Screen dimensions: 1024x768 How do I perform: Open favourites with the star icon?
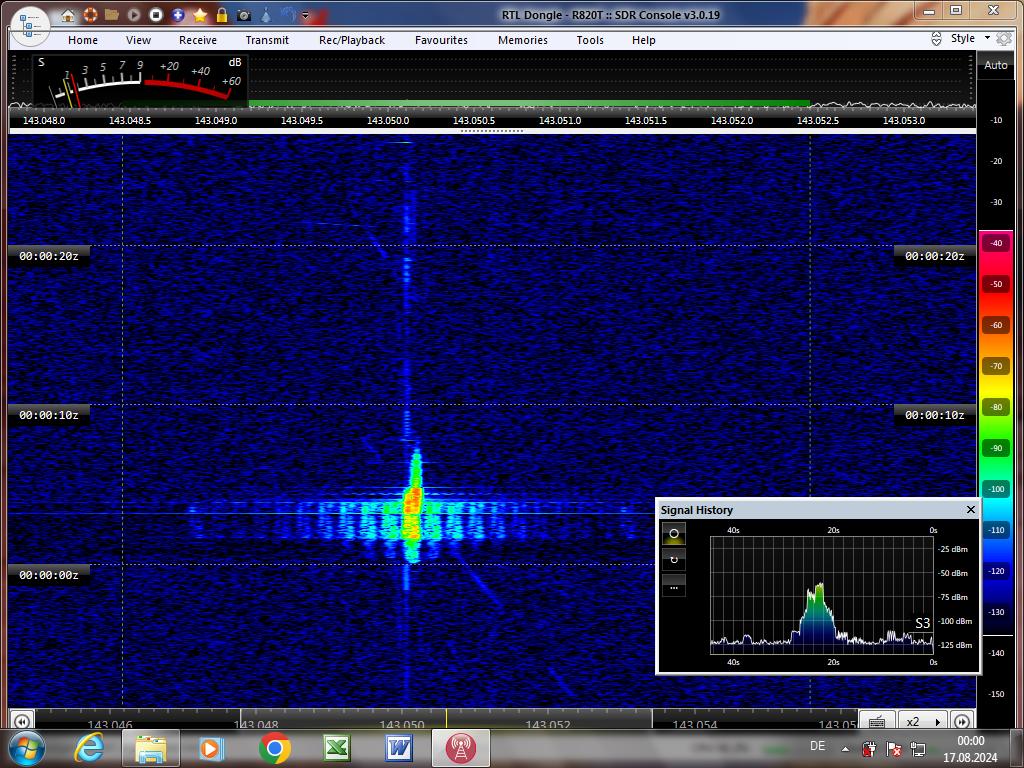(200, 15)
